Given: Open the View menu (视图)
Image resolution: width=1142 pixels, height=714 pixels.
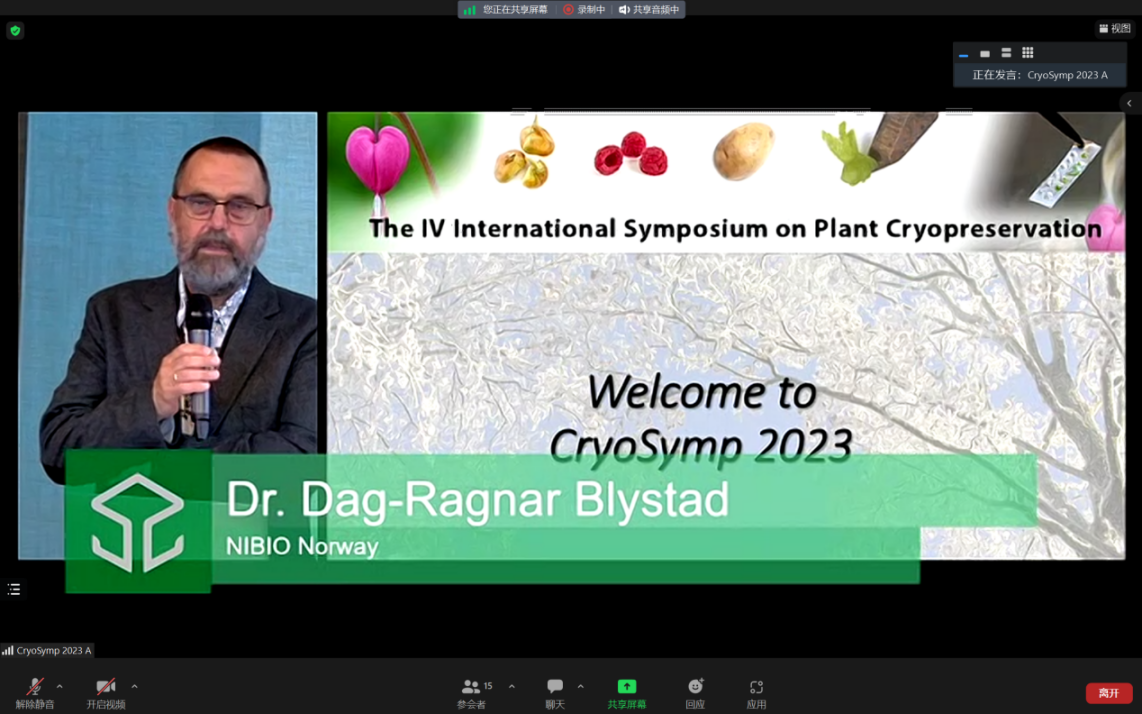Looking at the screenshot, I should pos(1114,28).
